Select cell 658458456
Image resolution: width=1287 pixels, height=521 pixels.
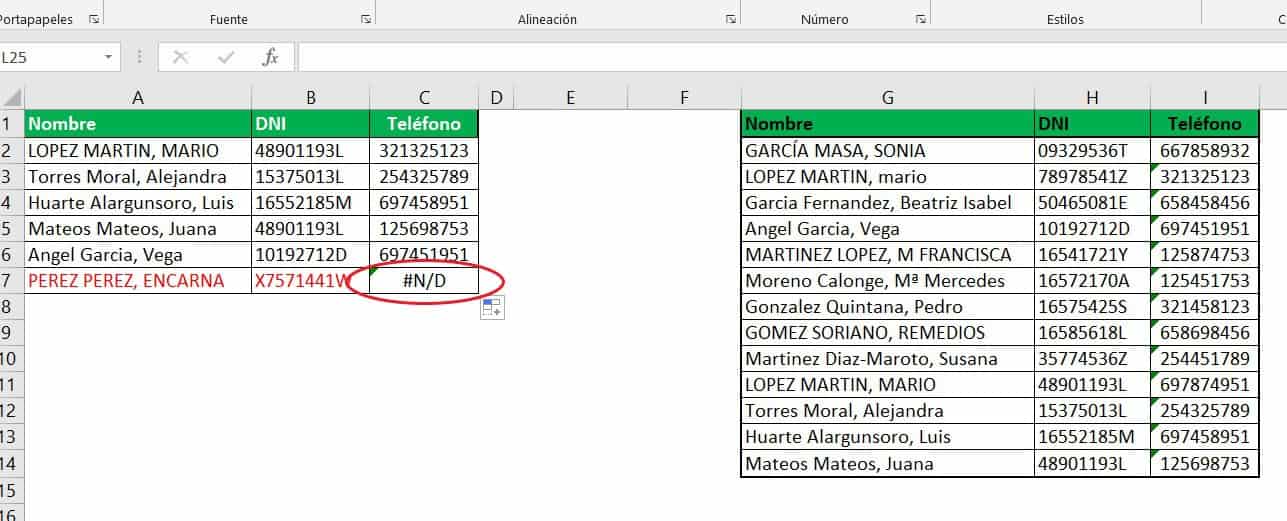click(x=1205, y=203)
